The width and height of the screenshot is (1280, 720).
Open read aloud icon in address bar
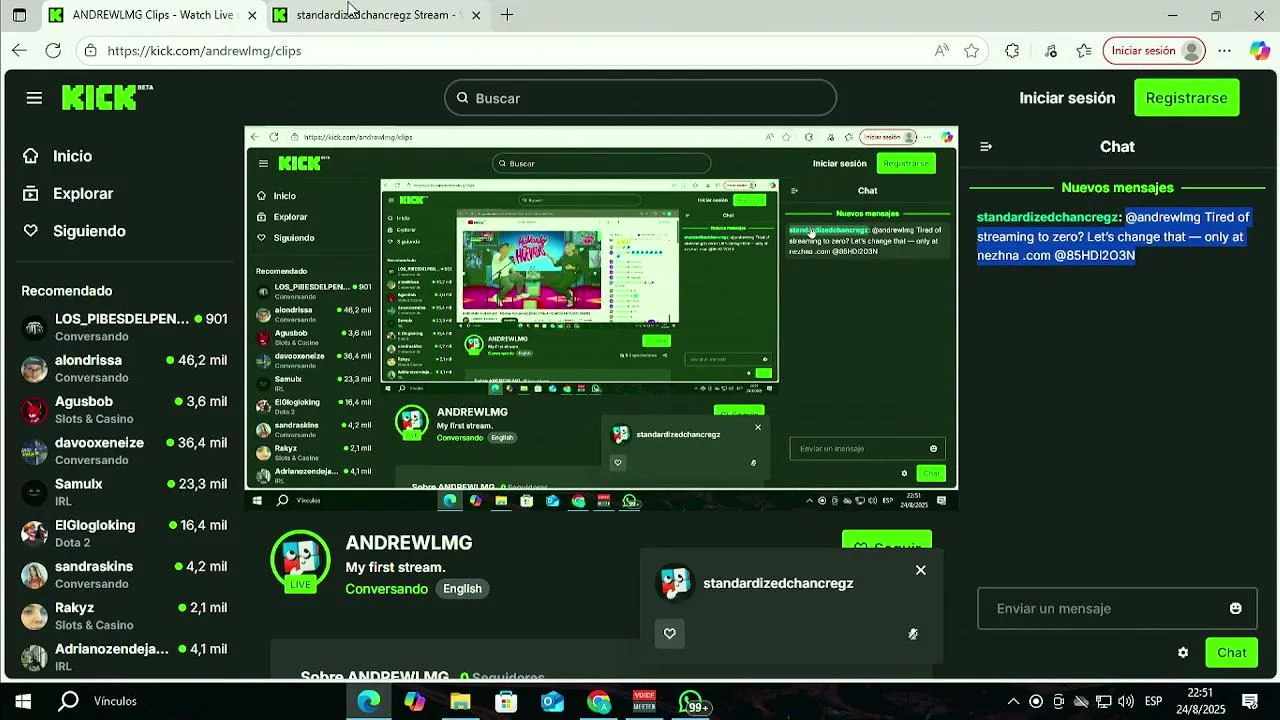point(942,50)
